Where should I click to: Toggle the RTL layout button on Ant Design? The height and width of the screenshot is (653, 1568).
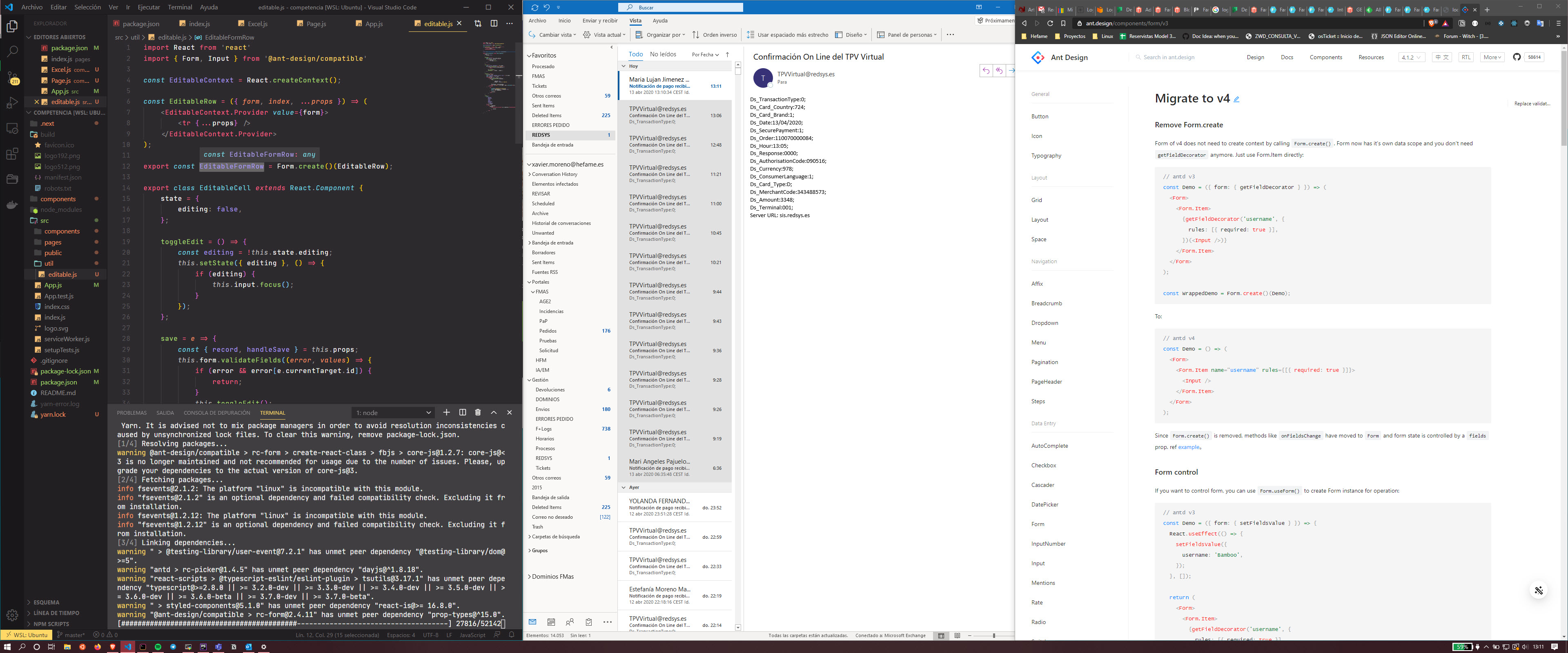coord(1466,57)
